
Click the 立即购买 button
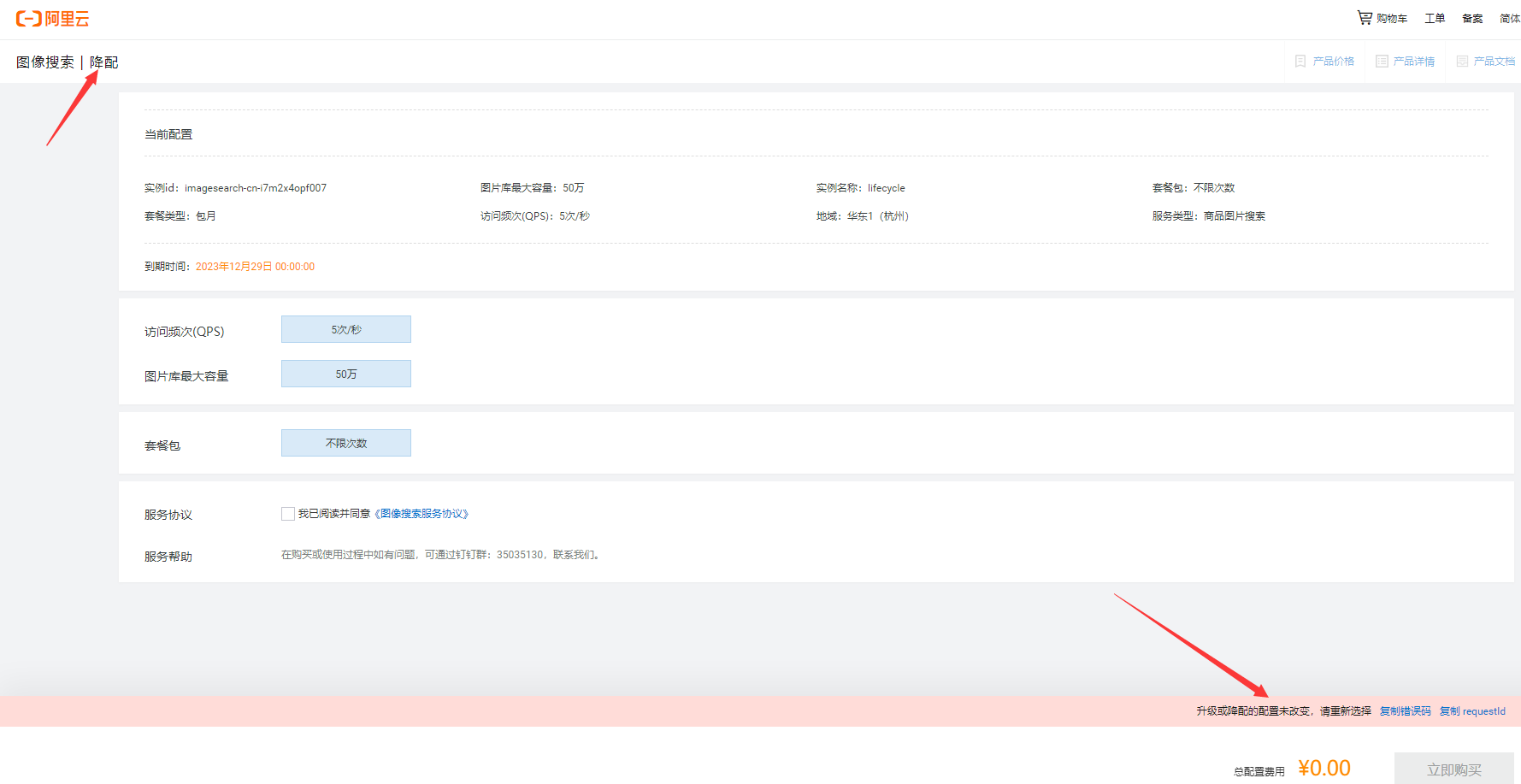coord(1454,769)
